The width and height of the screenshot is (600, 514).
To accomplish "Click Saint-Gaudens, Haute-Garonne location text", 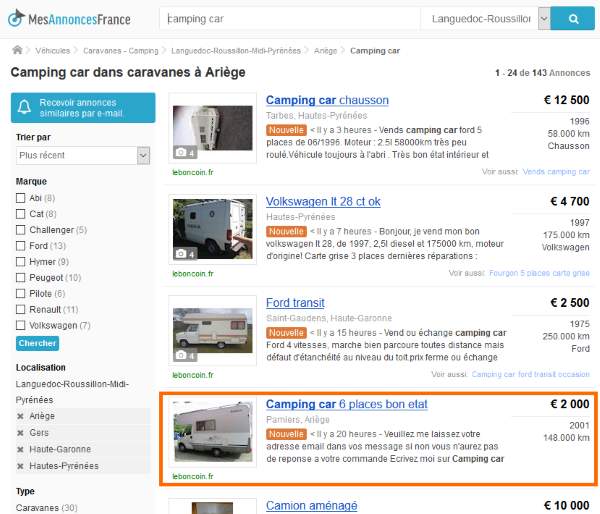I will (329, 318).
